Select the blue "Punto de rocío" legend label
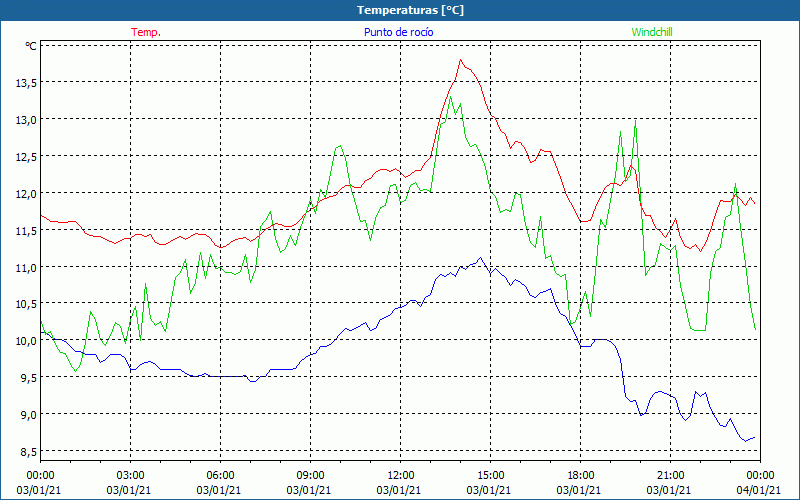800x500 pixels. 398,32
